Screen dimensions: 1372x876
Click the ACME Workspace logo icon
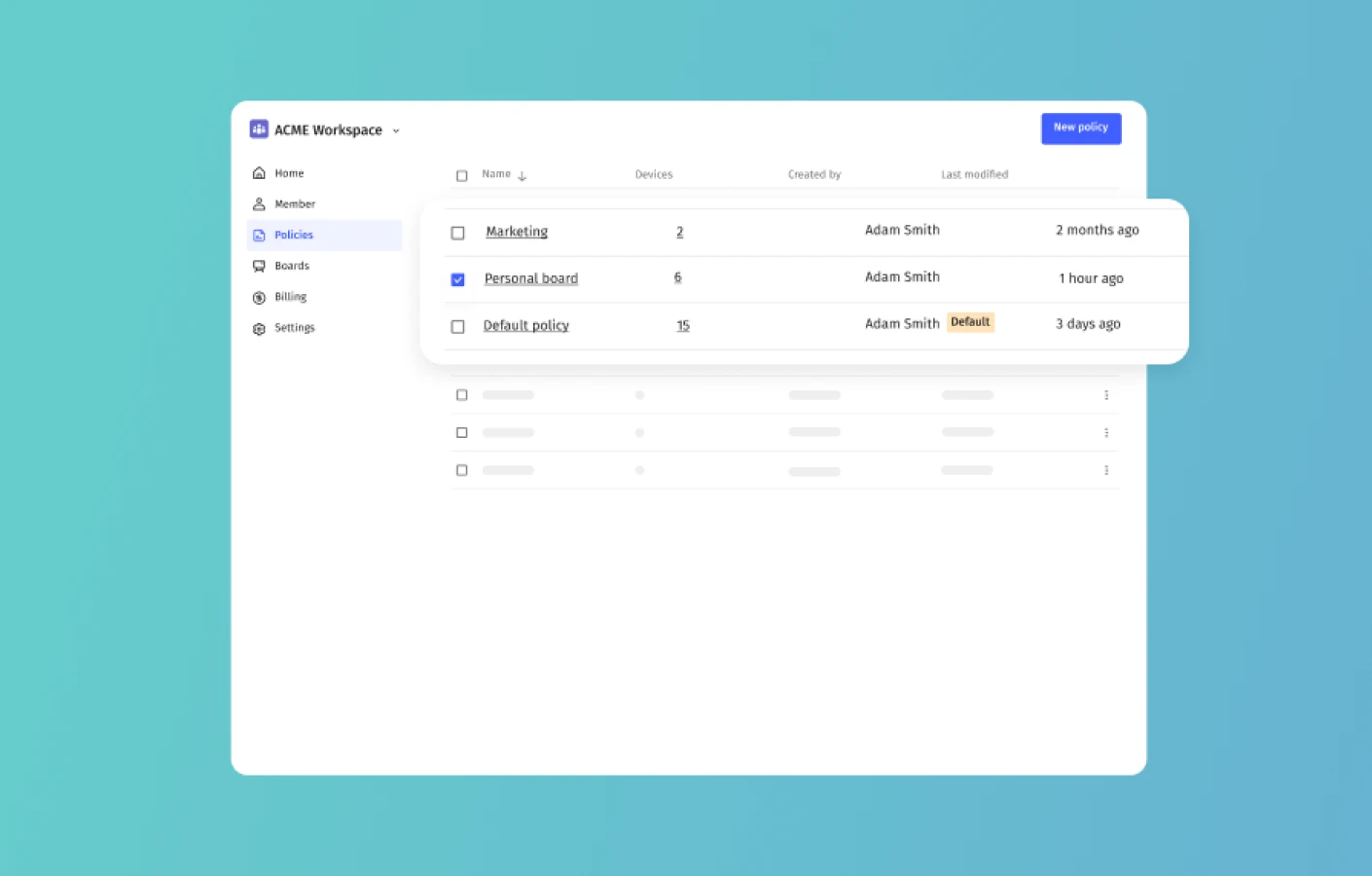[259, 129]
